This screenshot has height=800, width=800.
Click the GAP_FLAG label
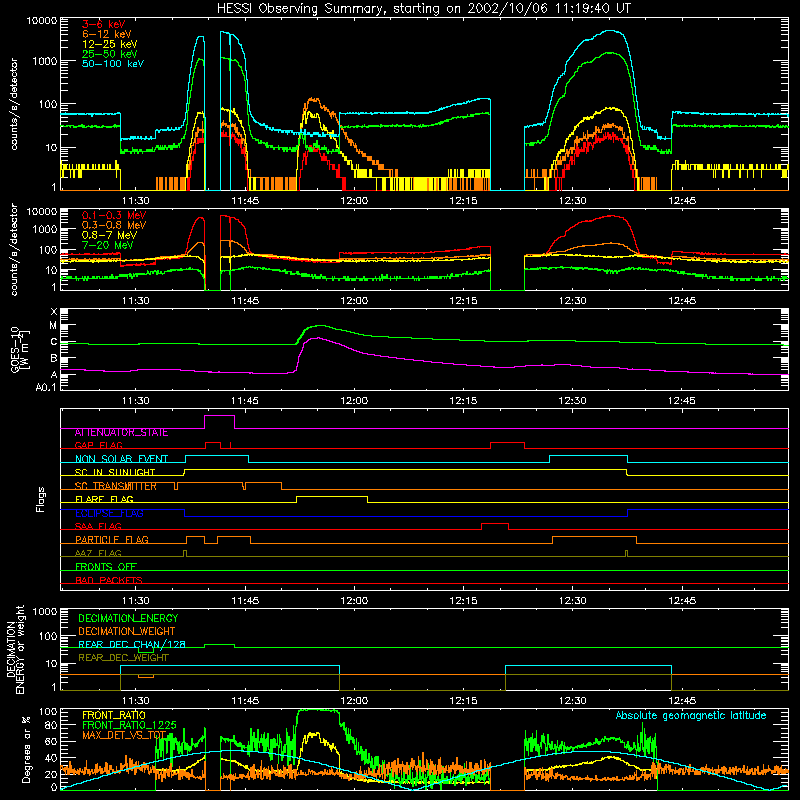click(98, 445)
